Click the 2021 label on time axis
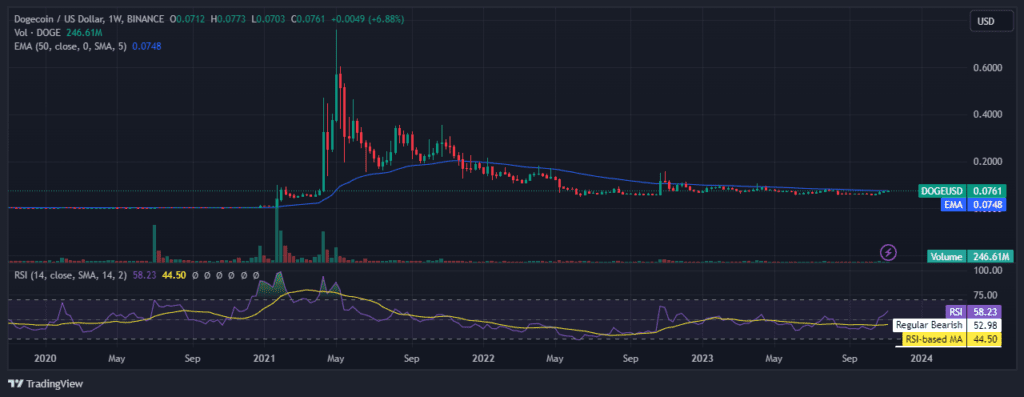Viewport: 1024px width, 397px height. tap(264, 358)
